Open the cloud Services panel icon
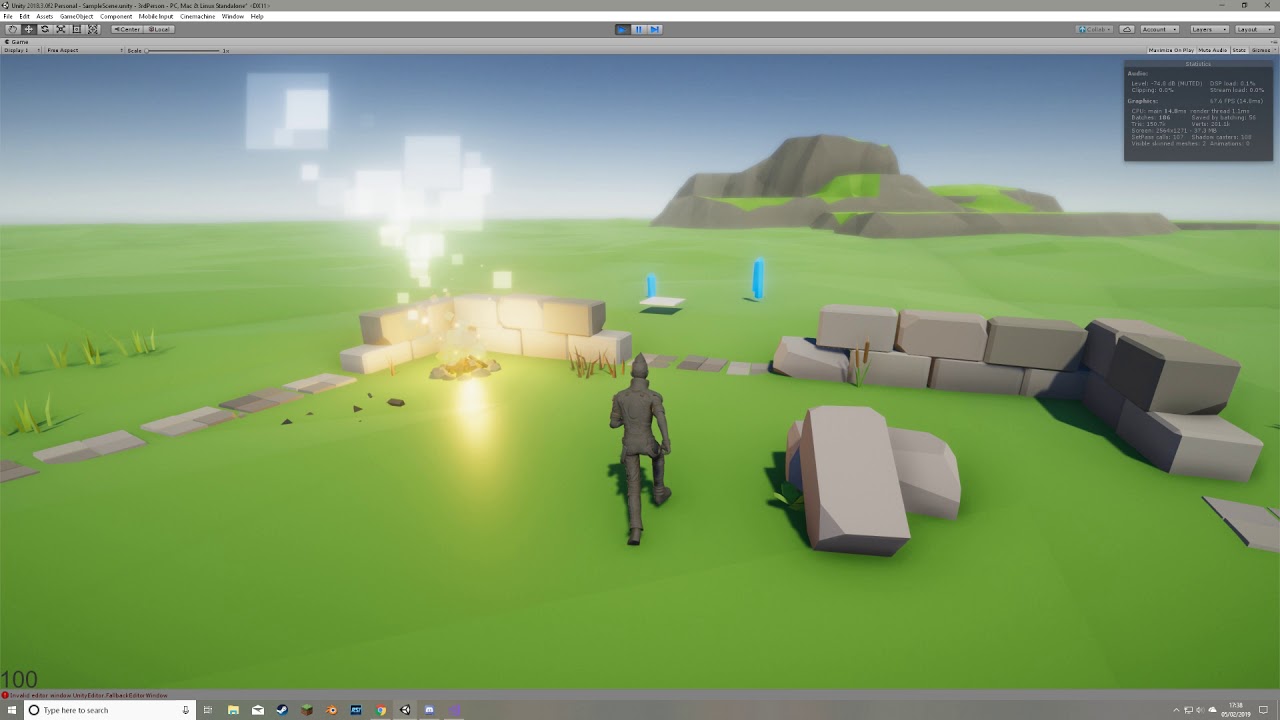The width and height of the screenshot is (1280, 720). (1127, 29)
